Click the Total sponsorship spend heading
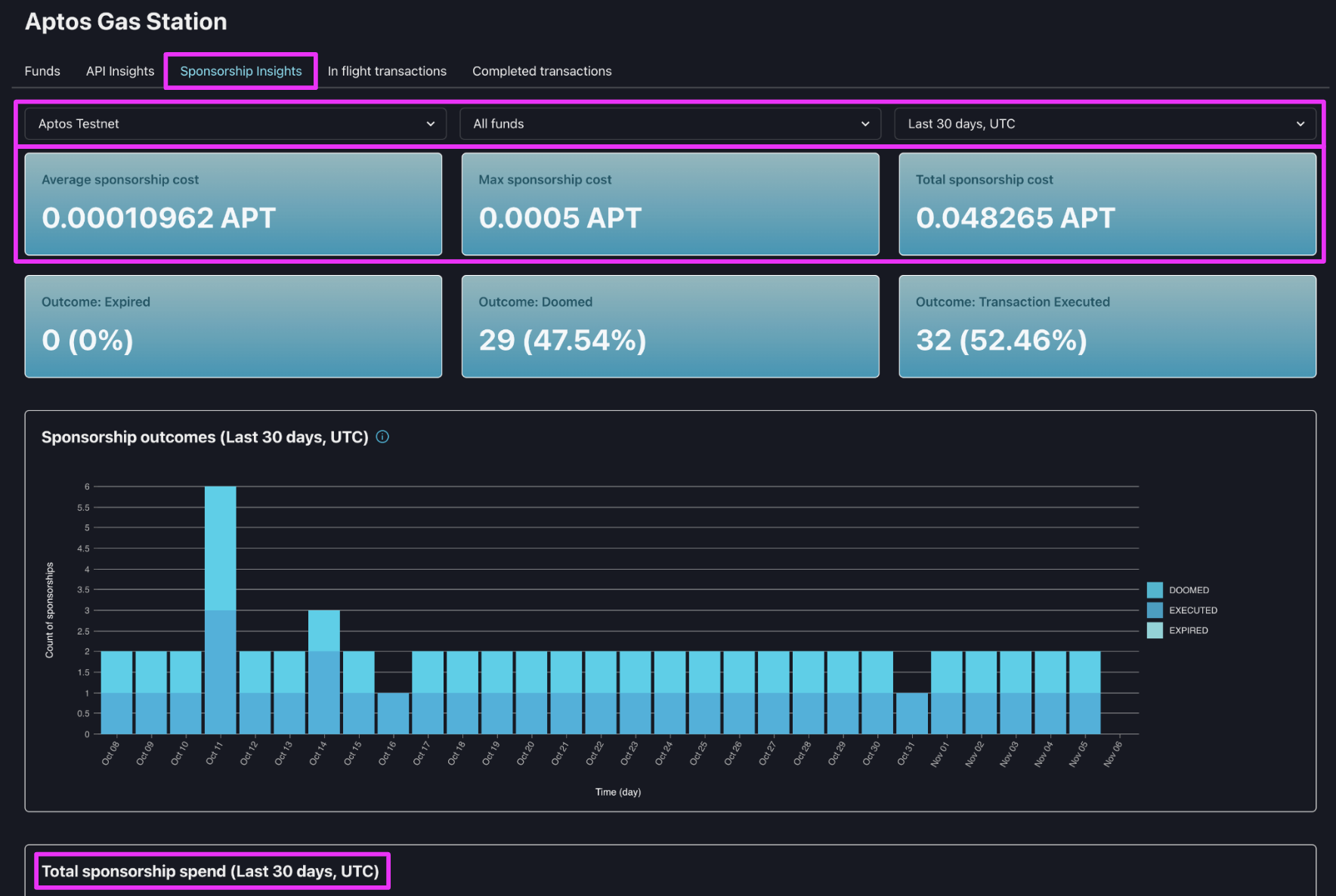This screenshot has height=896, width=1336. click(210, 871)
